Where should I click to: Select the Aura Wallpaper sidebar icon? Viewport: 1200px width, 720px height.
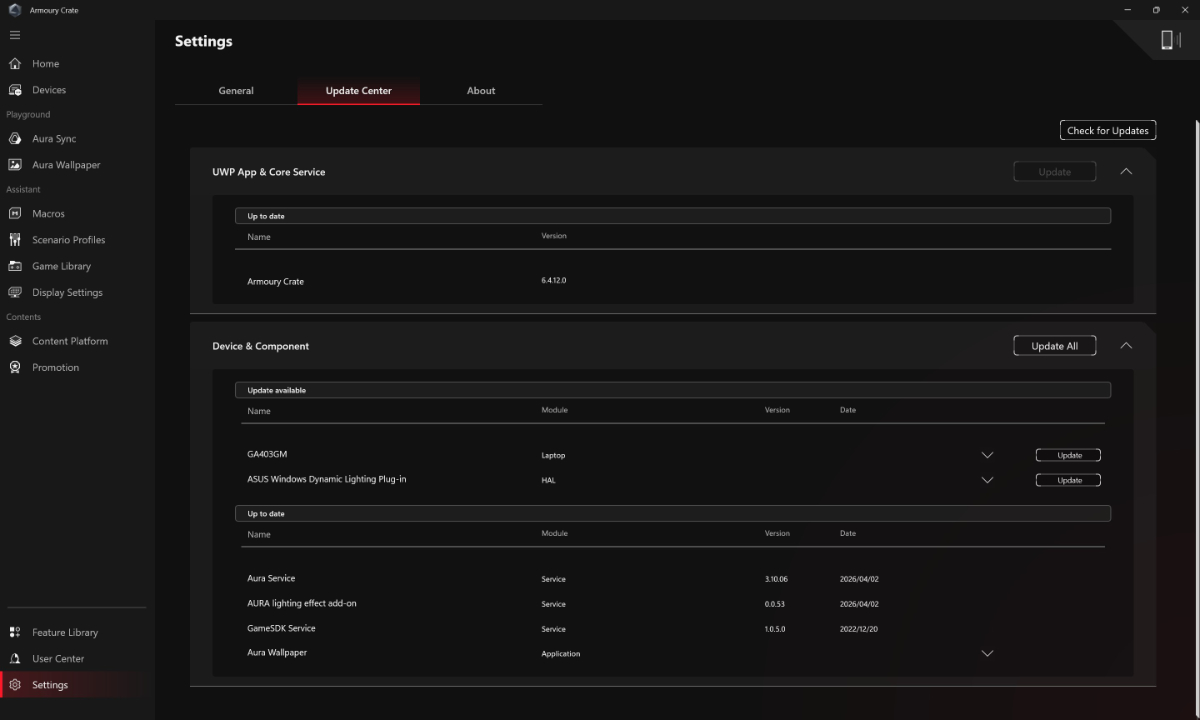pos(15,165)
